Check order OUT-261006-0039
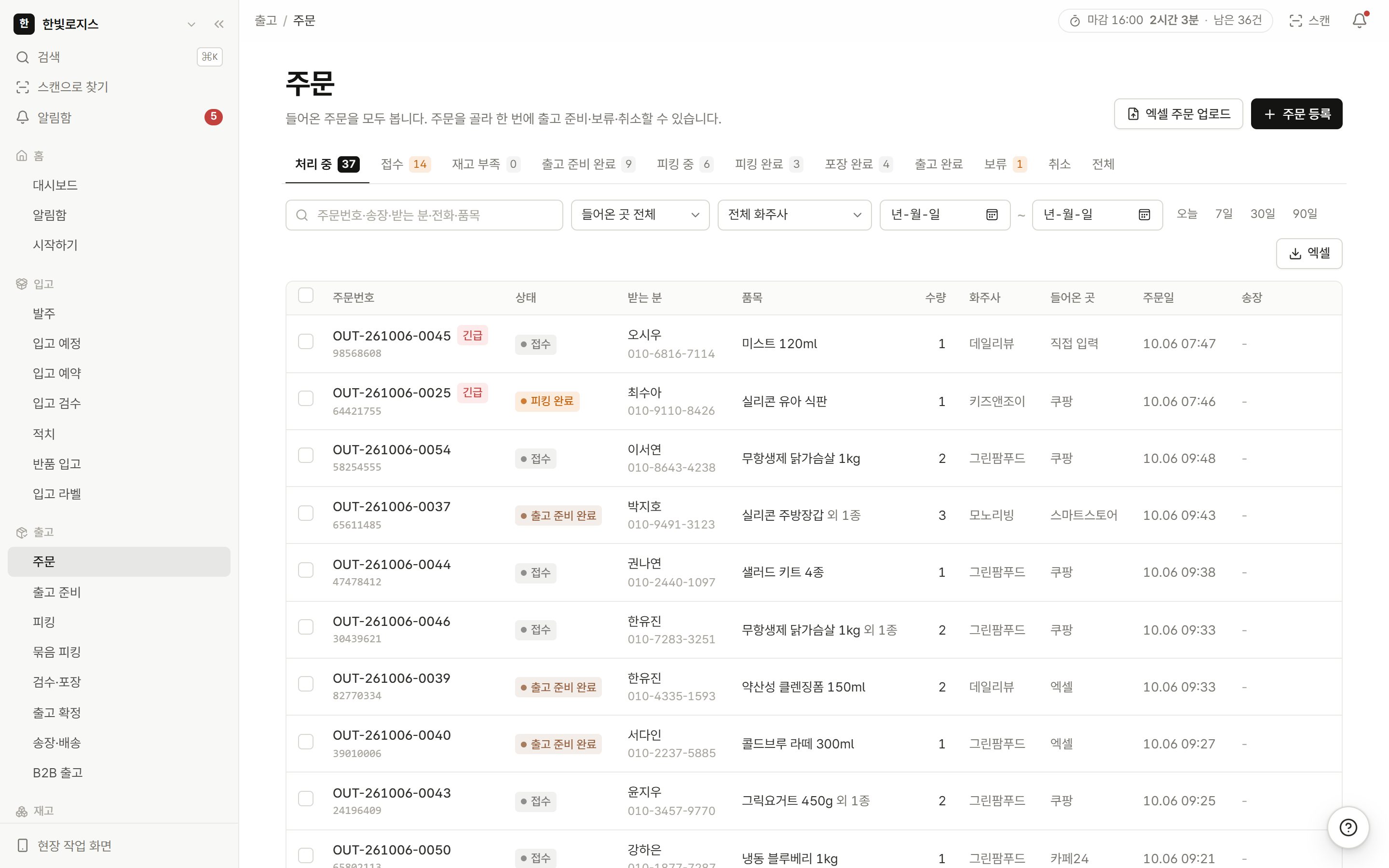The height and width of the screenshot is (868, 1389). (x=306, y=684)
